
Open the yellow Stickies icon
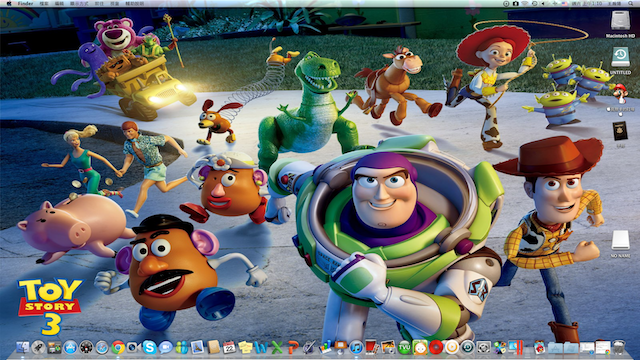point(245,347)
